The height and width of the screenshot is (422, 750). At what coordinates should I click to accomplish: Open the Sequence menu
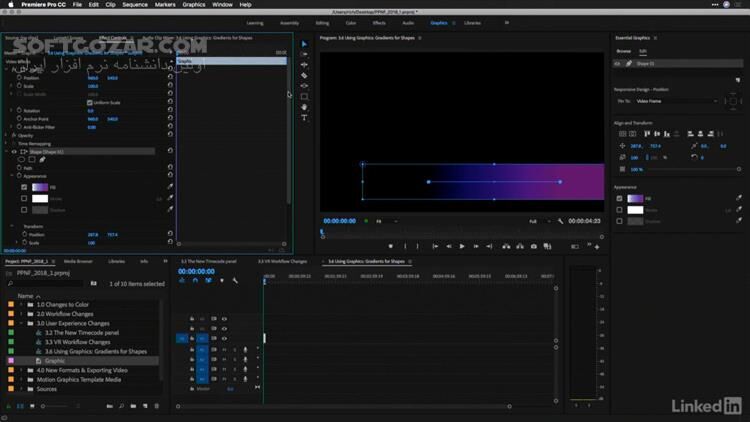(x=135, y=4)
